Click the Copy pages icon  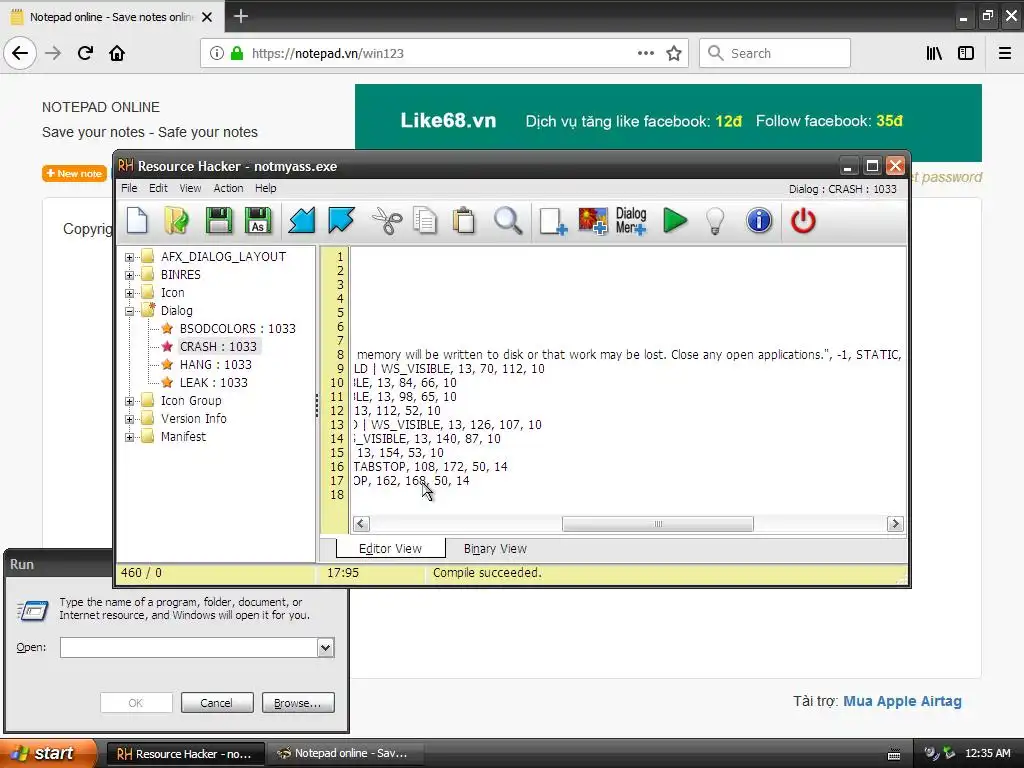click(x=425, y=221)
